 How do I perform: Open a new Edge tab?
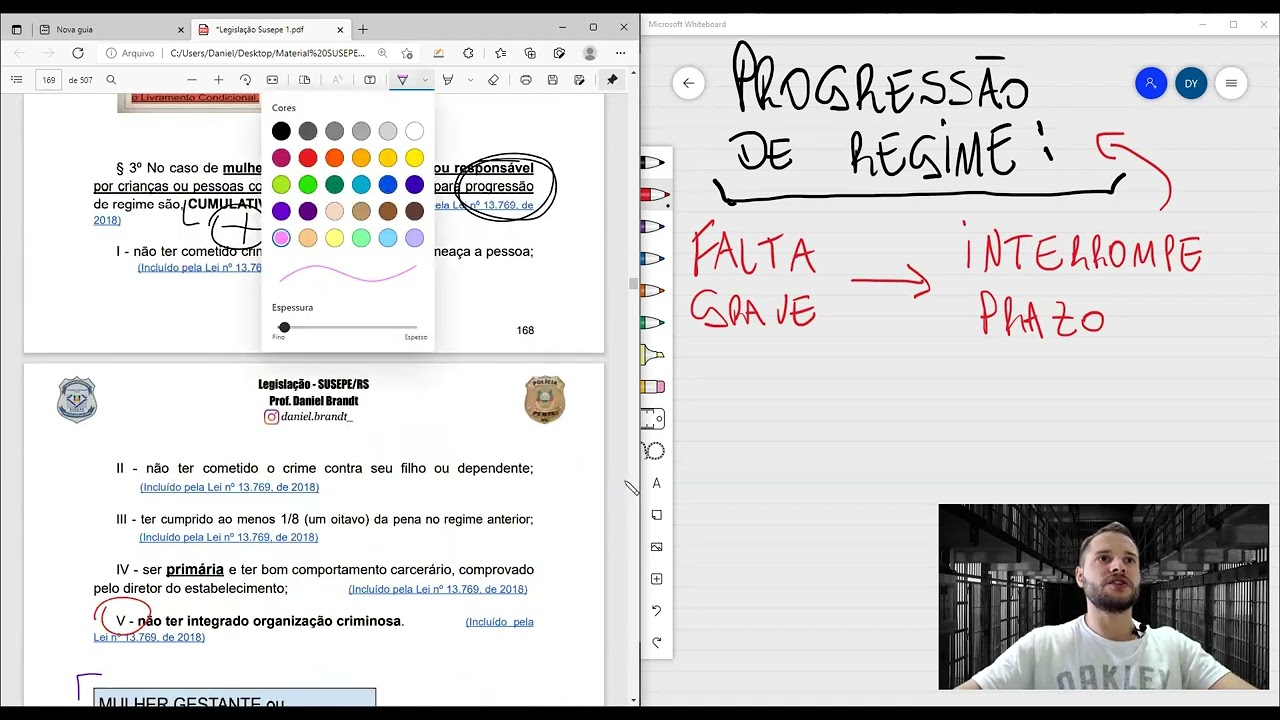point(363,29)
